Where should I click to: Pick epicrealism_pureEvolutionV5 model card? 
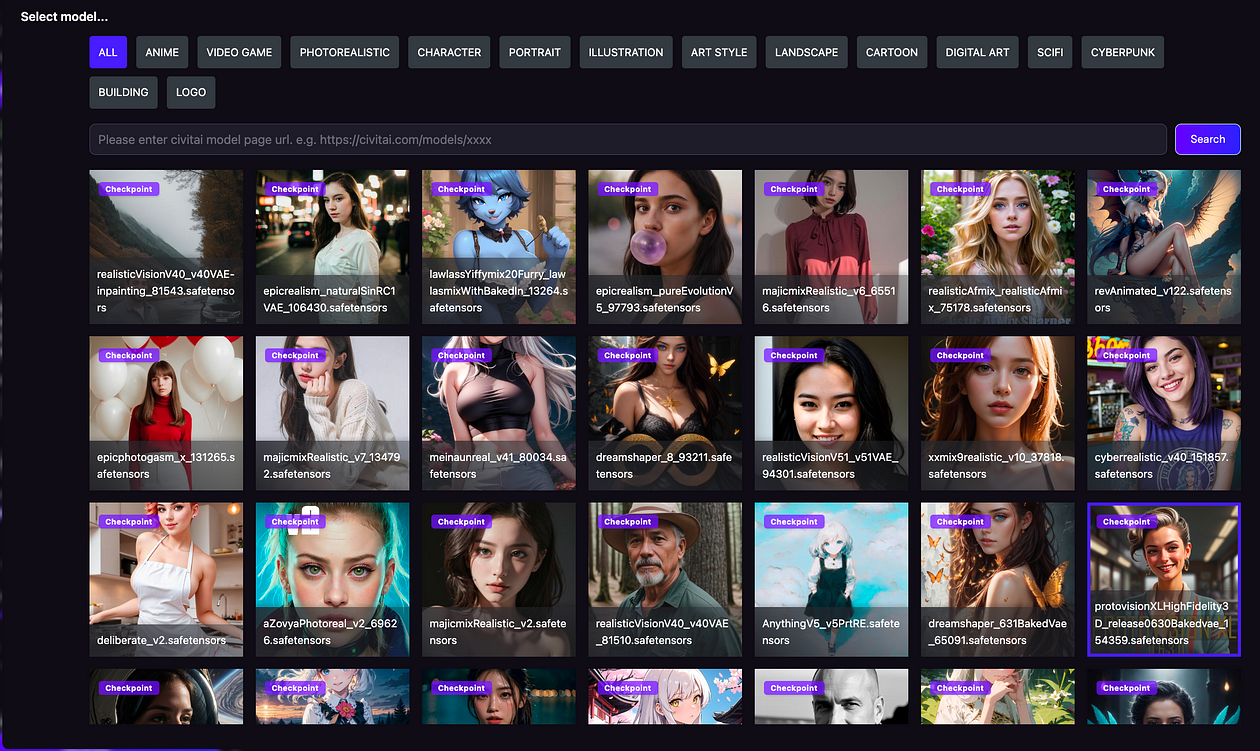click(665, 247)
